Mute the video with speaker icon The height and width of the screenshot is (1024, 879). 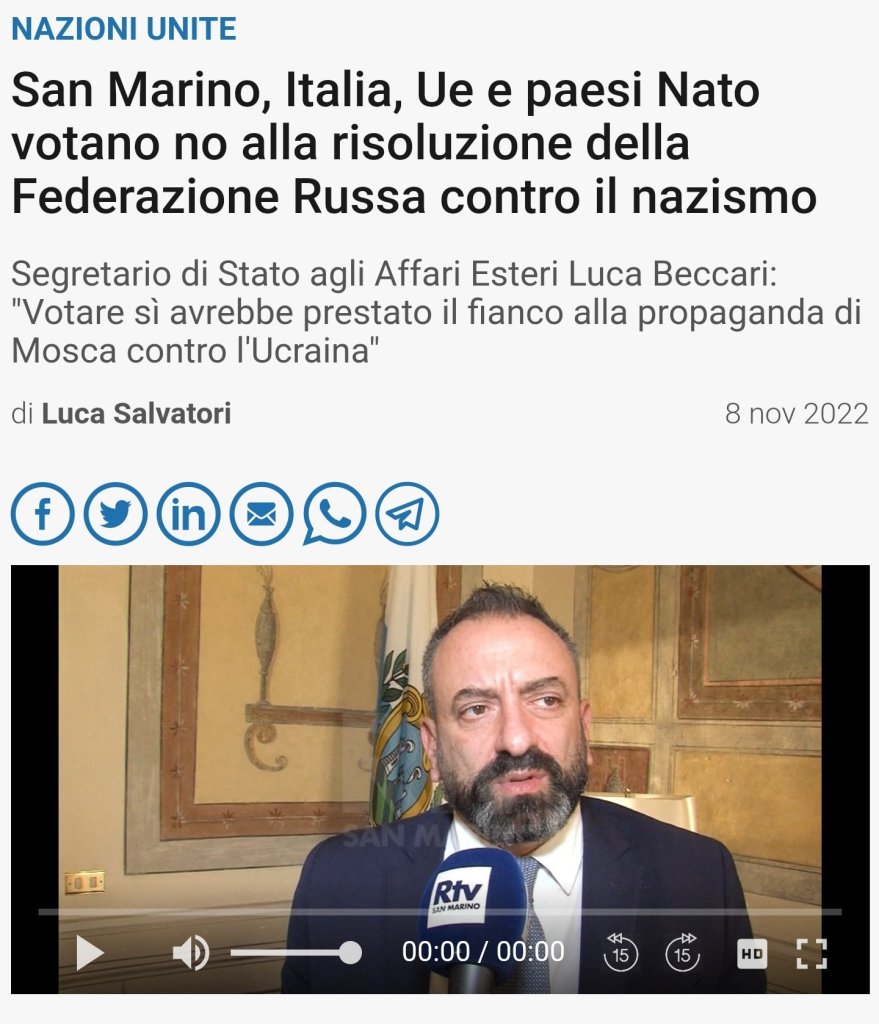click(x=190, y=953)
